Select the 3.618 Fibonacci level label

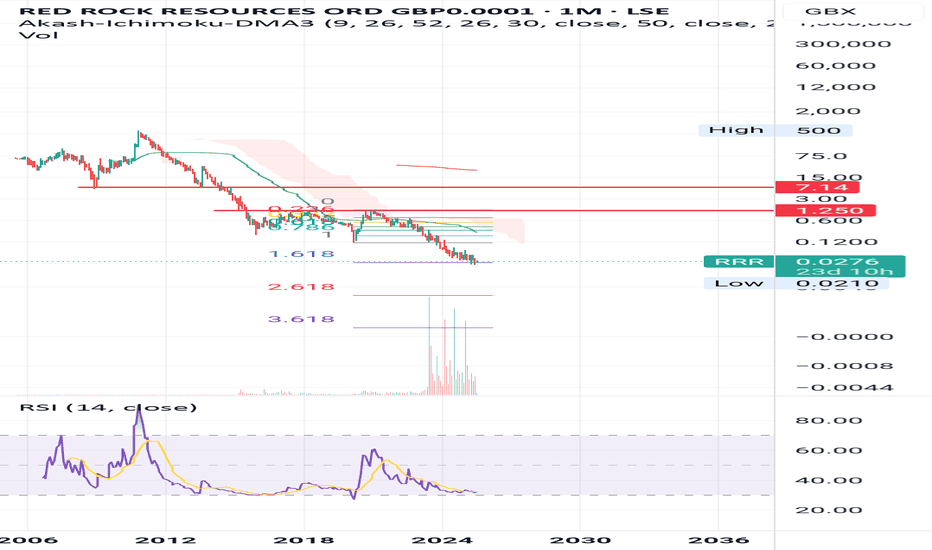(301, 319)
